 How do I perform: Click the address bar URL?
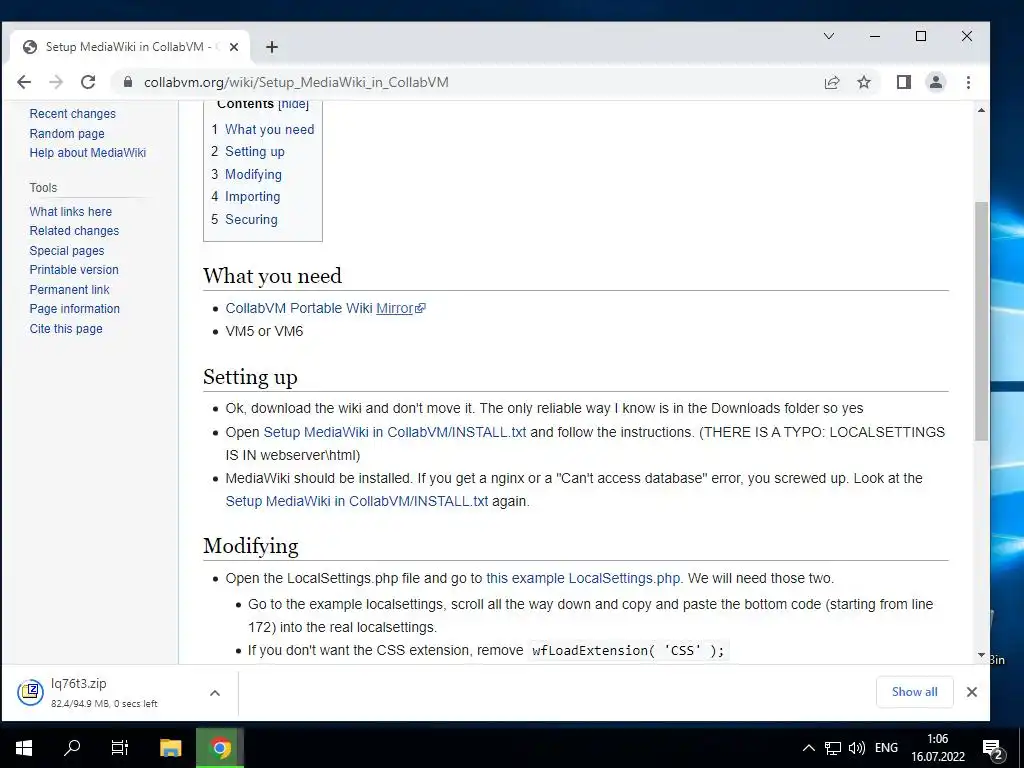(296, 82)
